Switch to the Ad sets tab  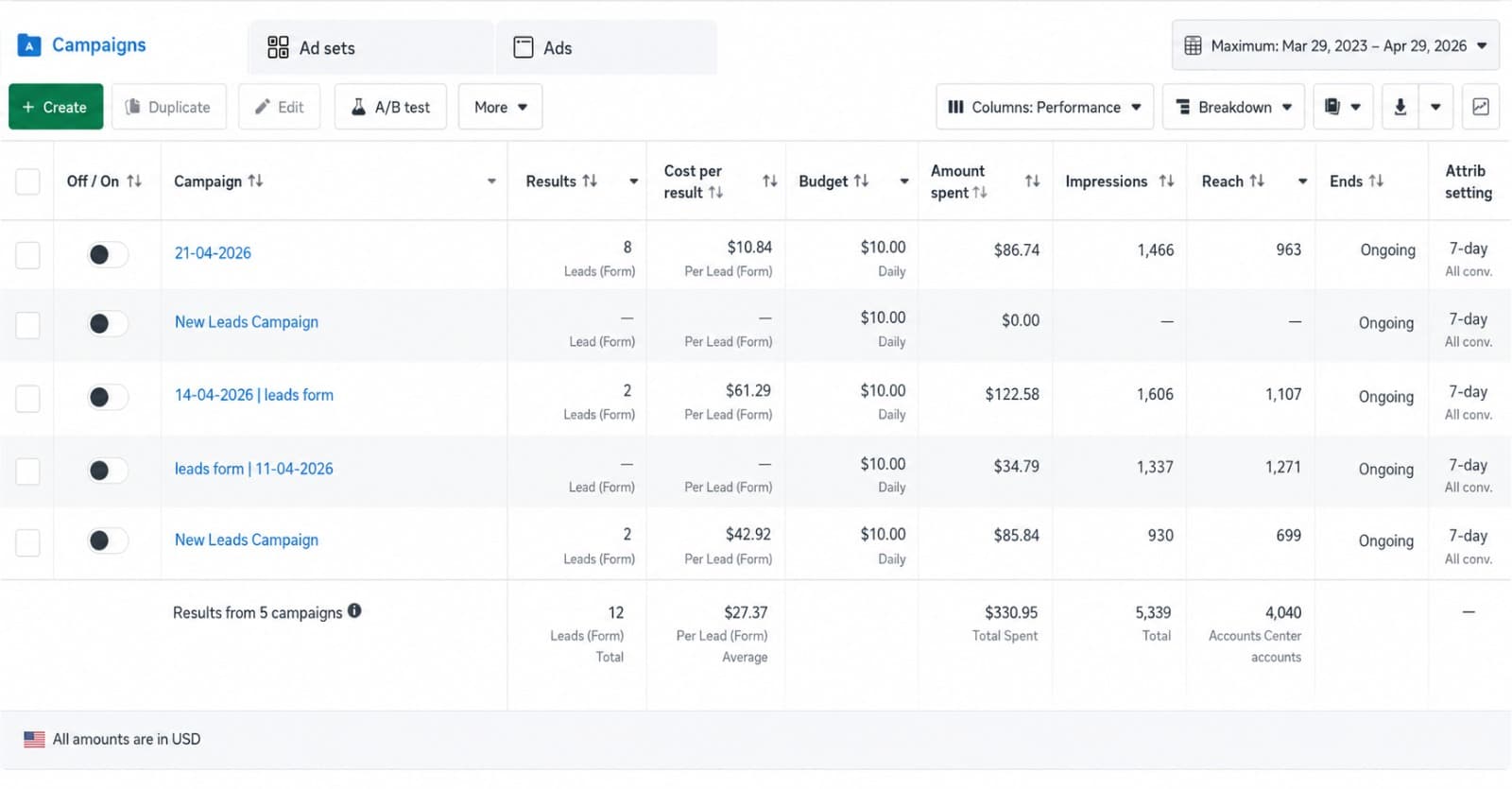pos(370,47)
